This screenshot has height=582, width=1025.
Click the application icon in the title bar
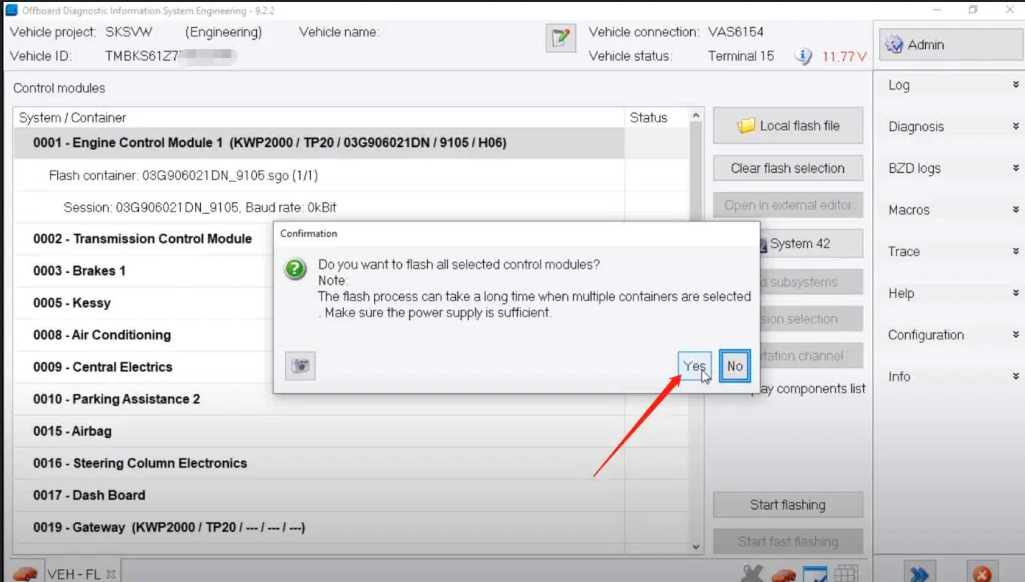11,10
